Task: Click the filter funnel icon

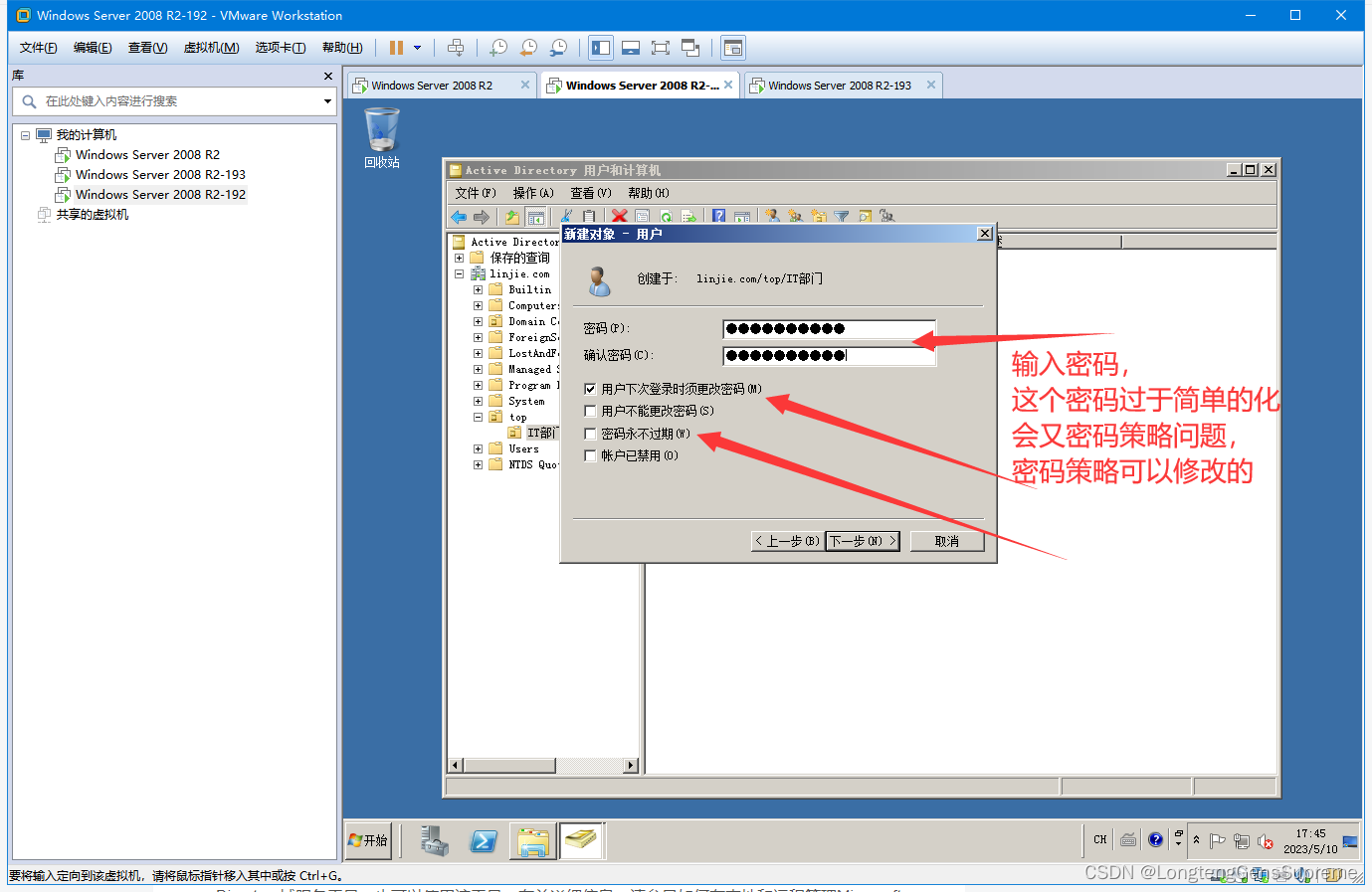Action: pos(842,217)
